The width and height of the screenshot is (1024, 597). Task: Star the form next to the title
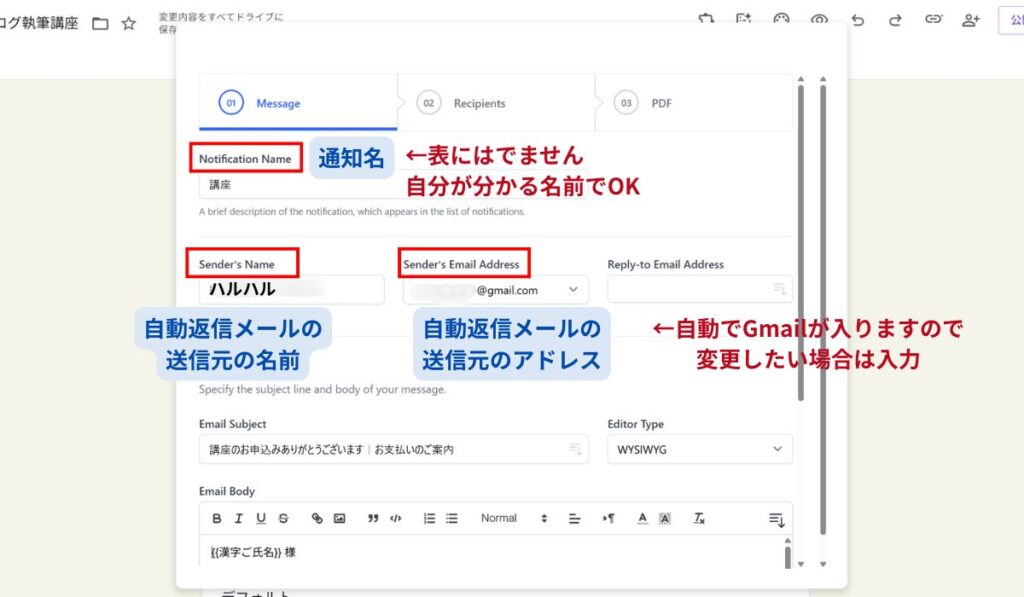pos(128,23)
